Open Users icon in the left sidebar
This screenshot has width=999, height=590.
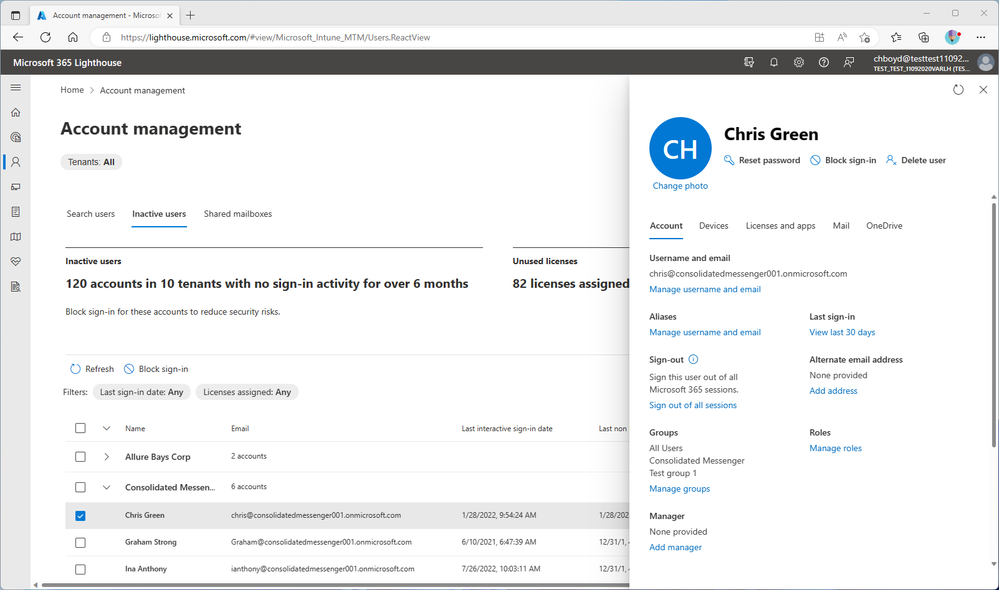(16, 162)
